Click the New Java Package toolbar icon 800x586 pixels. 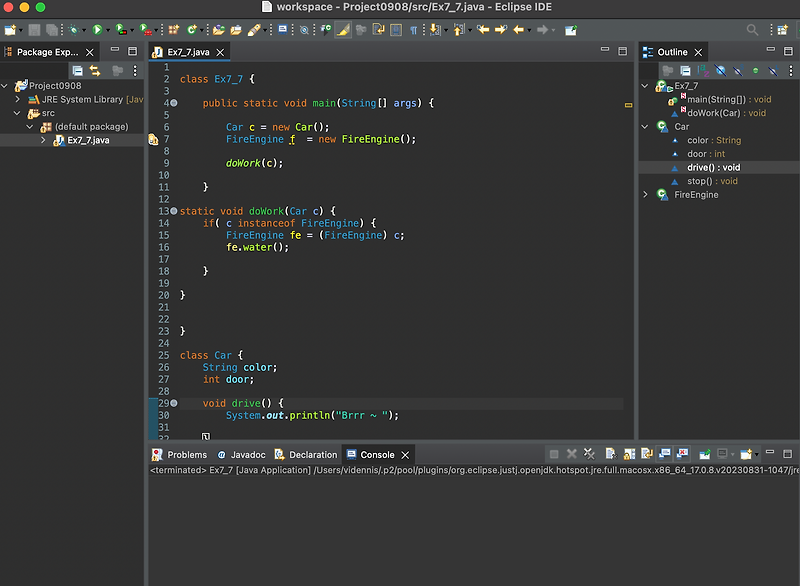tap(174, 30)
